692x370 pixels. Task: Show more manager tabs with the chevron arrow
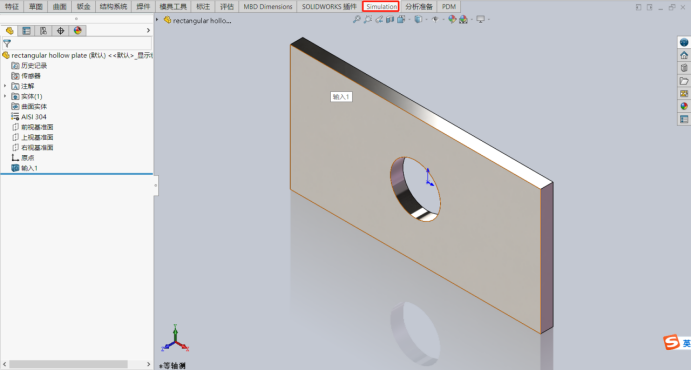tap(148, 30)
